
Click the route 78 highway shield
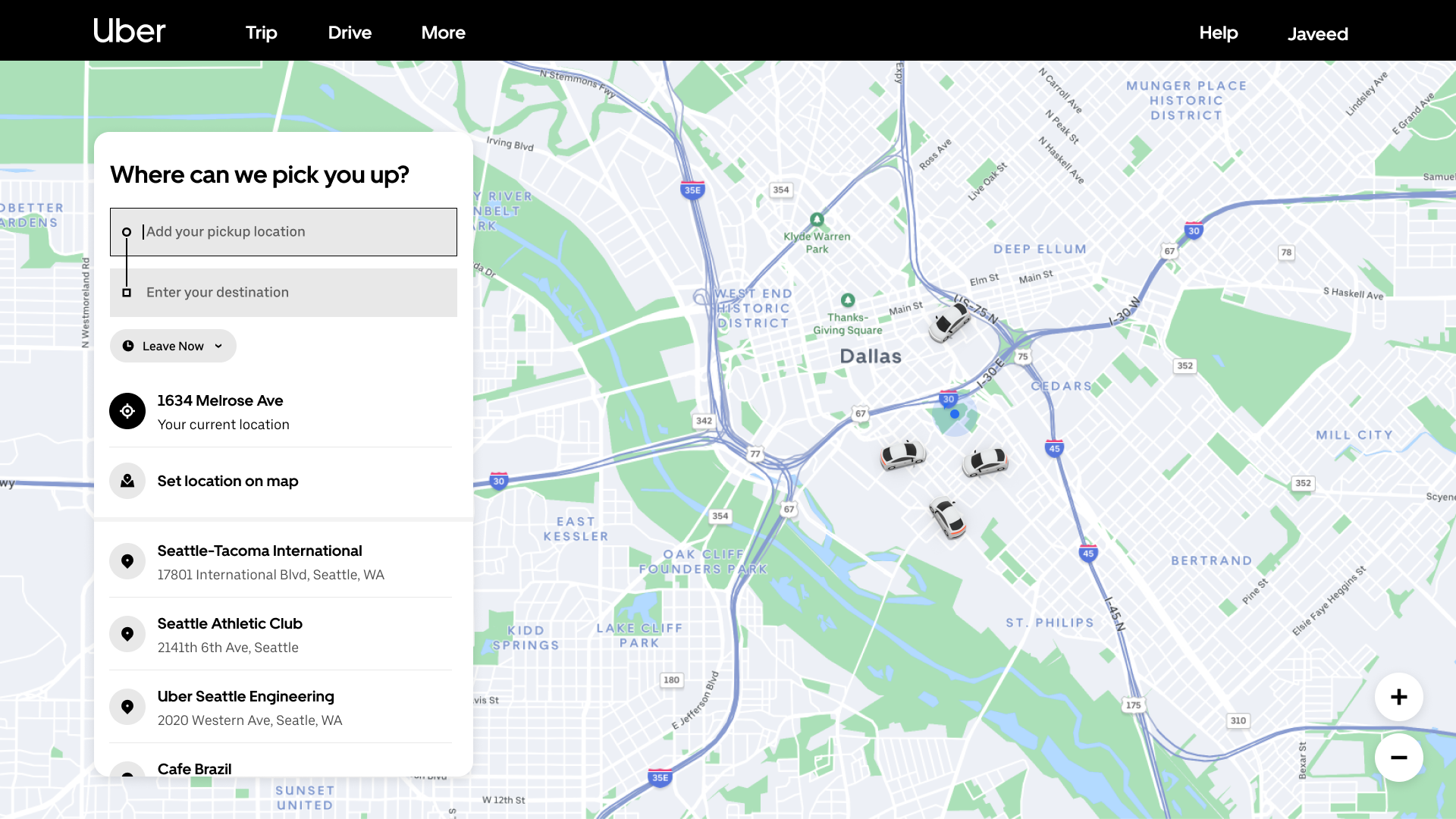point(1286,253)
